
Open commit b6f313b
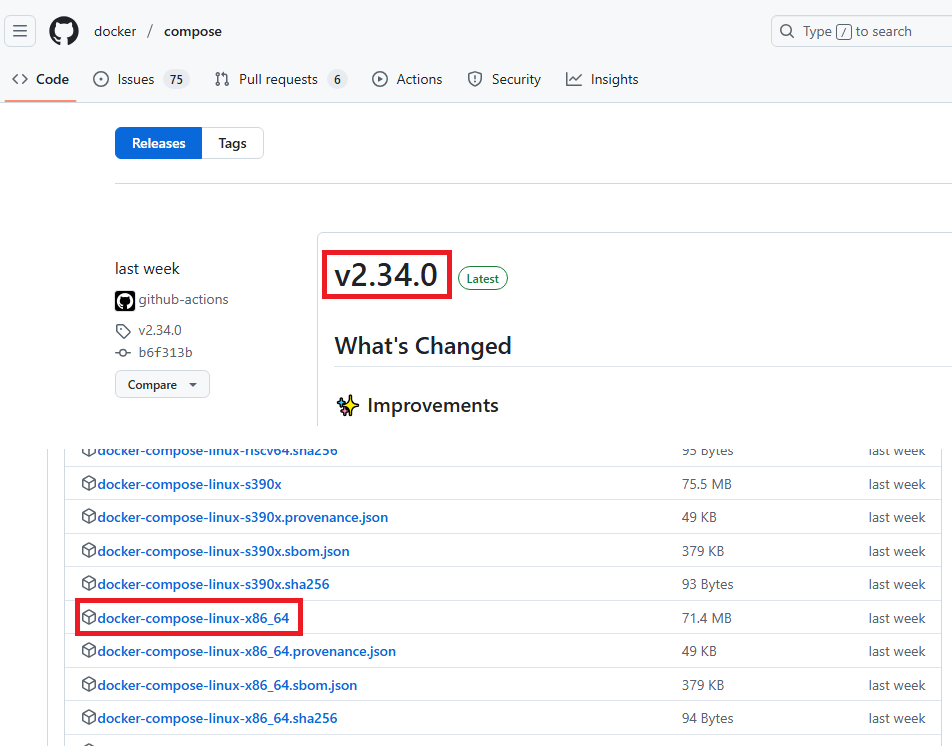point(165,353)
